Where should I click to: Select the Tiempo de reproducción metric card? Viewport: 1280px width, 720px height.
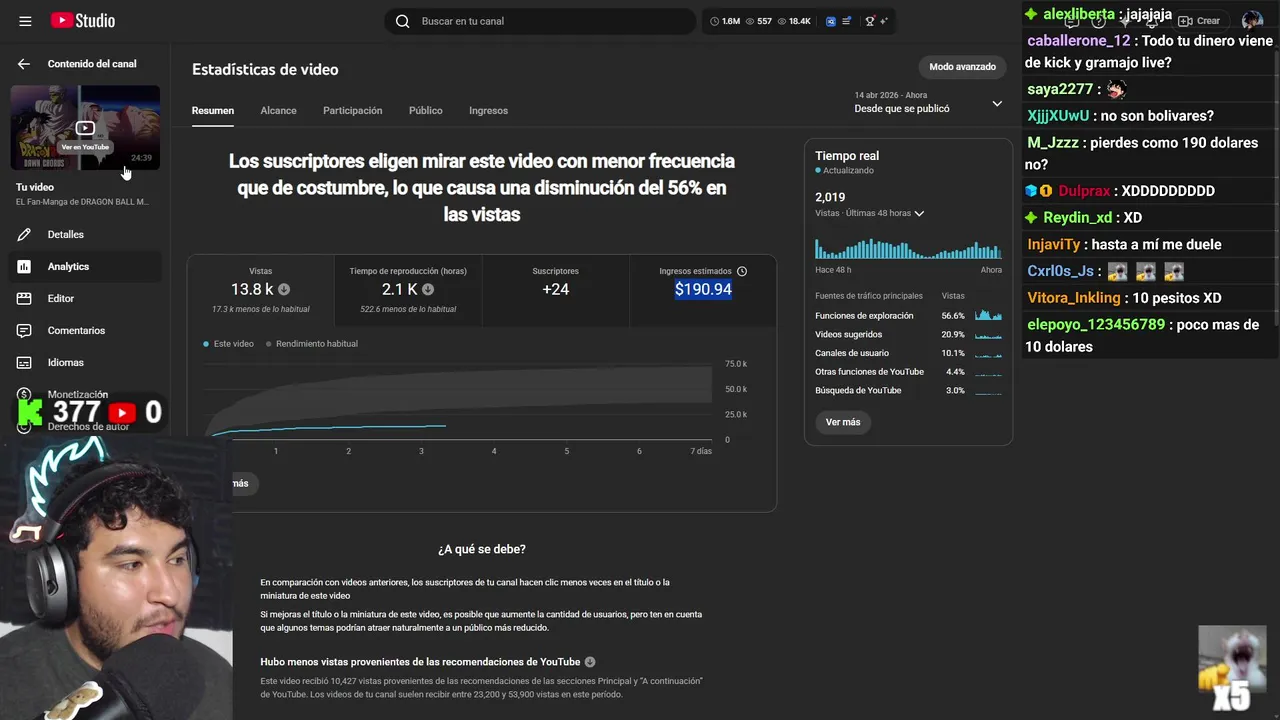[x=408, y=290]
